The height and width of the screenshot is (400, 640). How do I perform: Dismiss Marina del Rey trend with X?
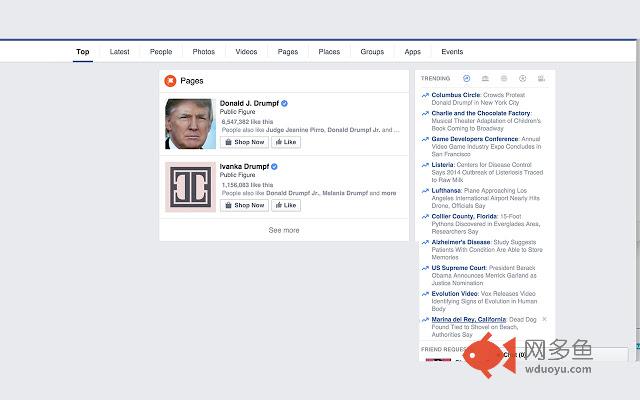(x=544, y=319)
